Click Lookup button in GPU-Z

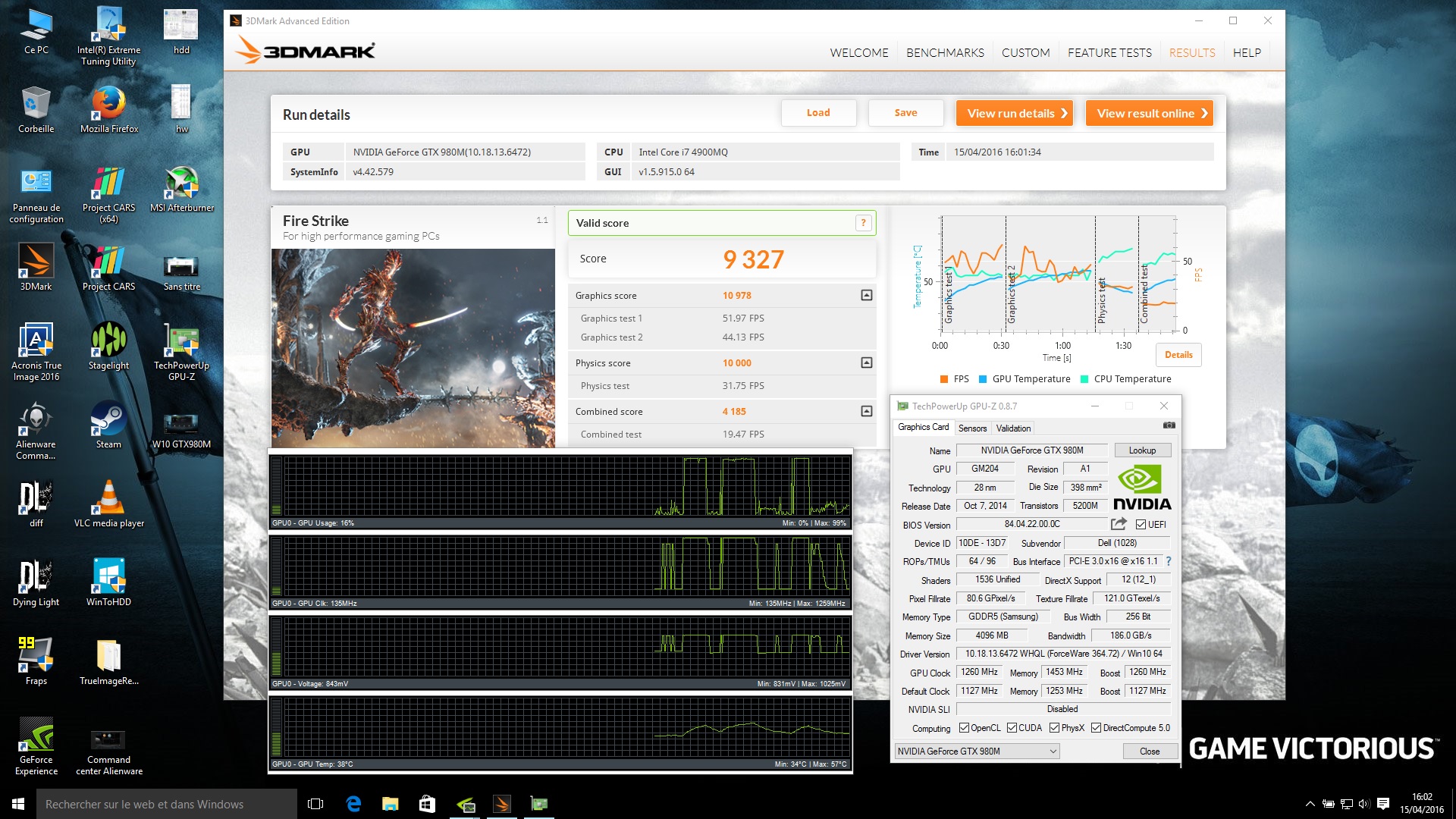(x=1142, y=450)
